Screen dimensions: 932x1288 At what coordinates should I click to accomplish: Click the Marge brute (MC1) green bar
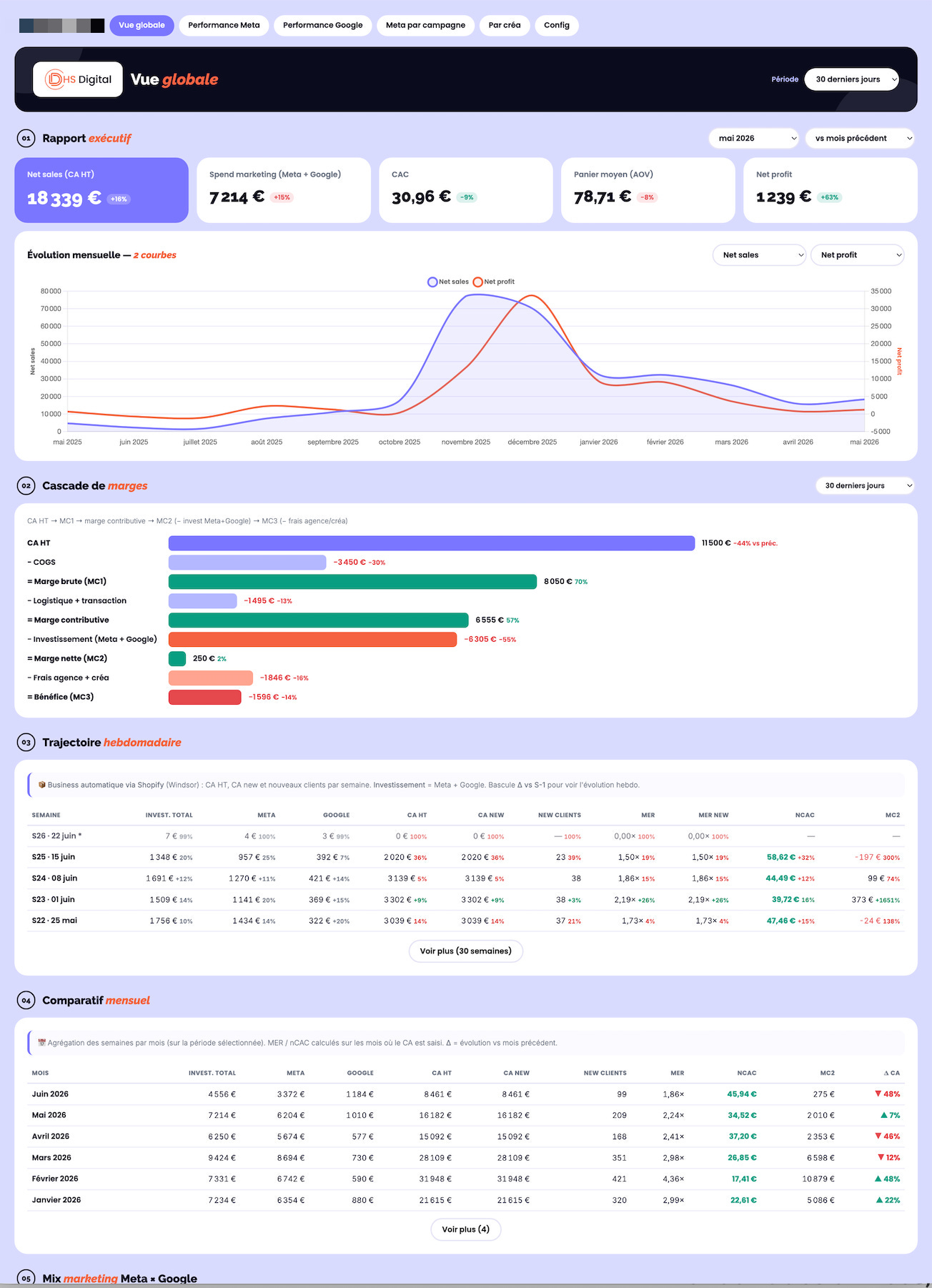tap(352, 582)
